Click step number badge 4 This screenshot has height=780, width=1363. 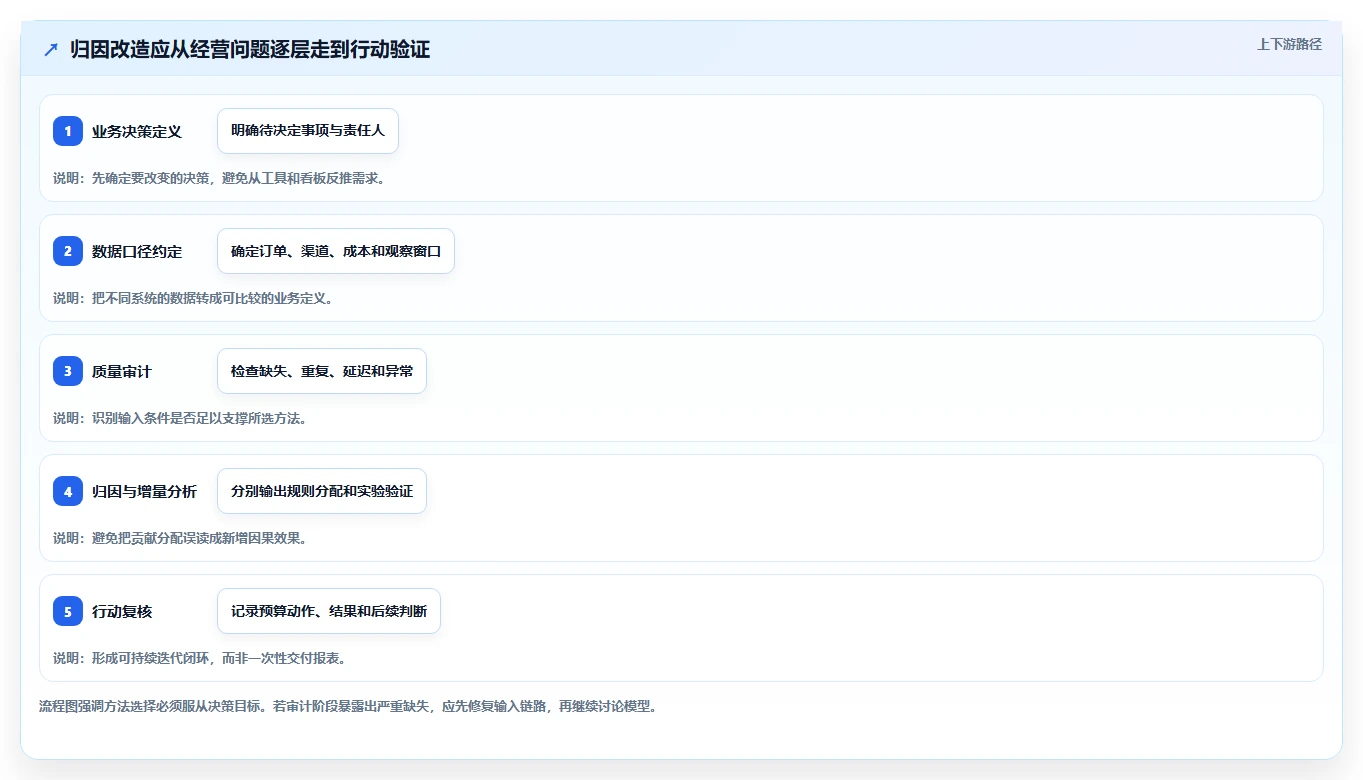(x=68, y=491)
